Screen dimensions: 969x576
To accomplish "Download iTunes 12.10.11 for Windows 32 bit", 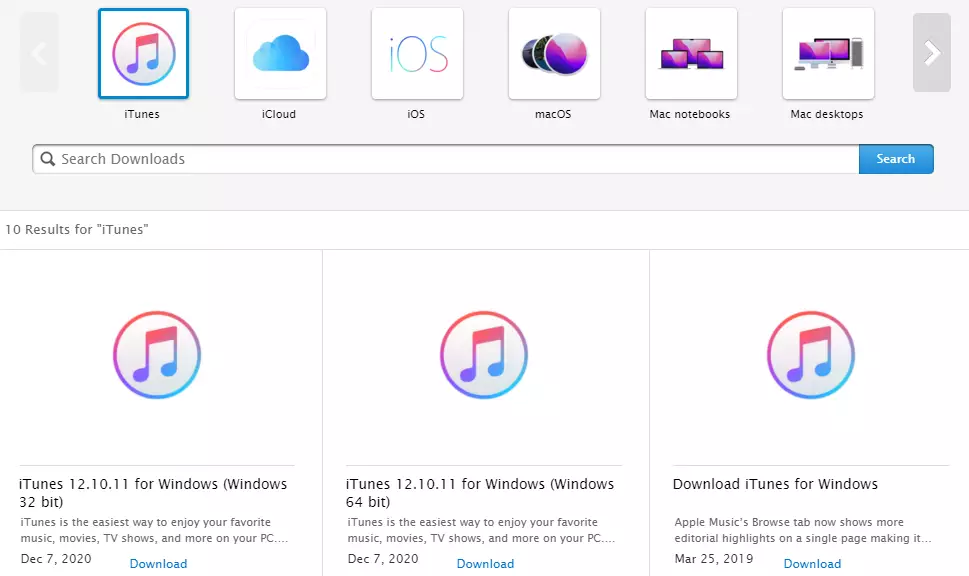I will click(157, 563).
